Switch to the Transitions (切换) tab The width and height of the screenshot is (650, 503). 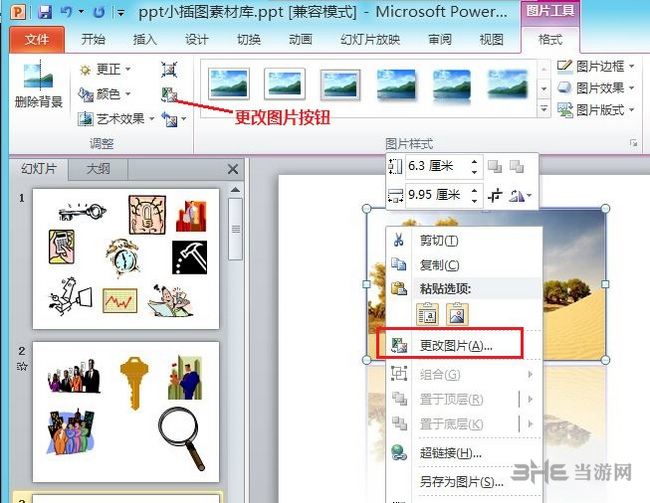pos(249,39)
